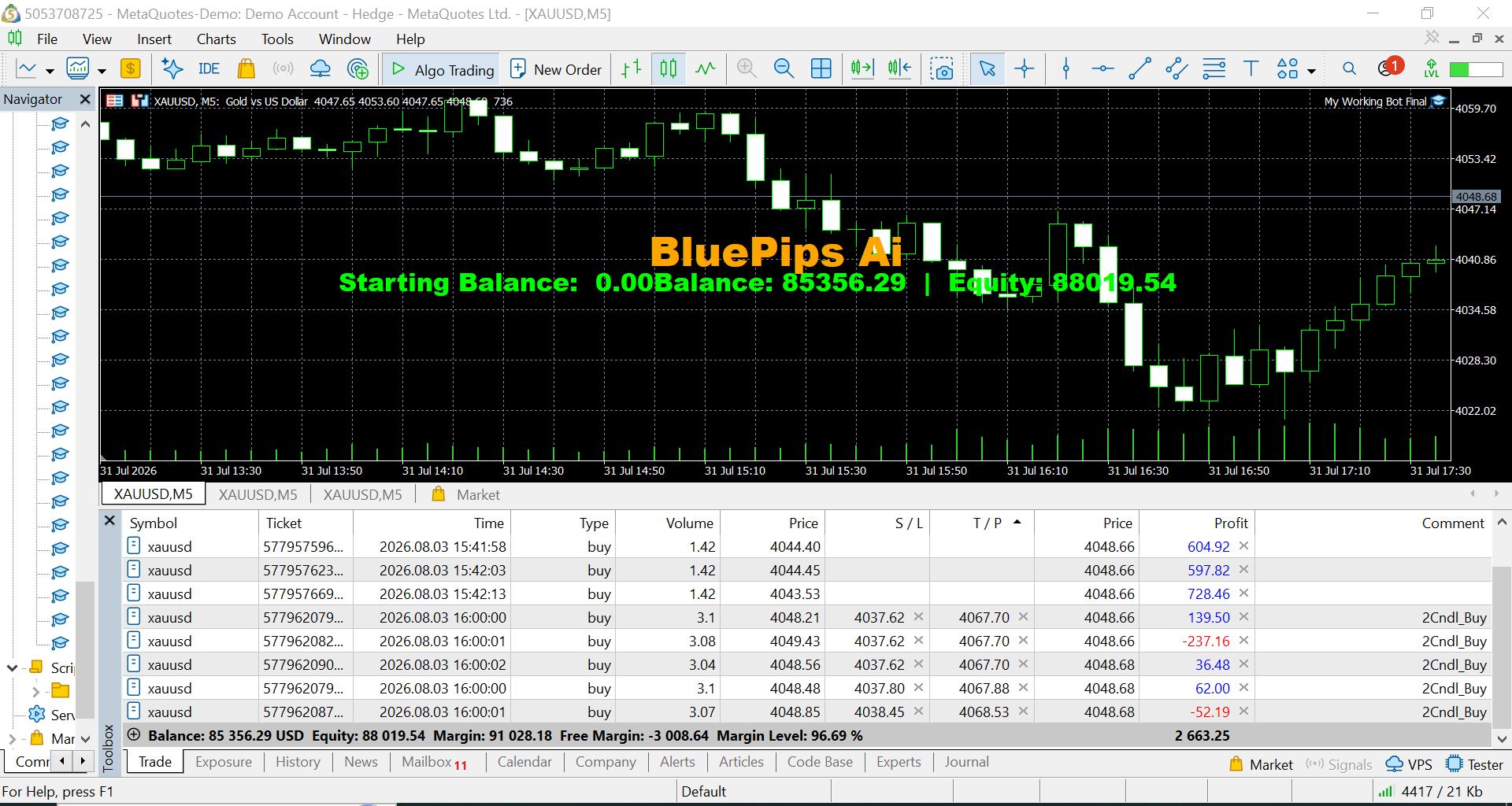The width and height of the screenshot is (1512, 806).
Task: Click the My Working Bot Final expert icon
Action: point(1439,101)
